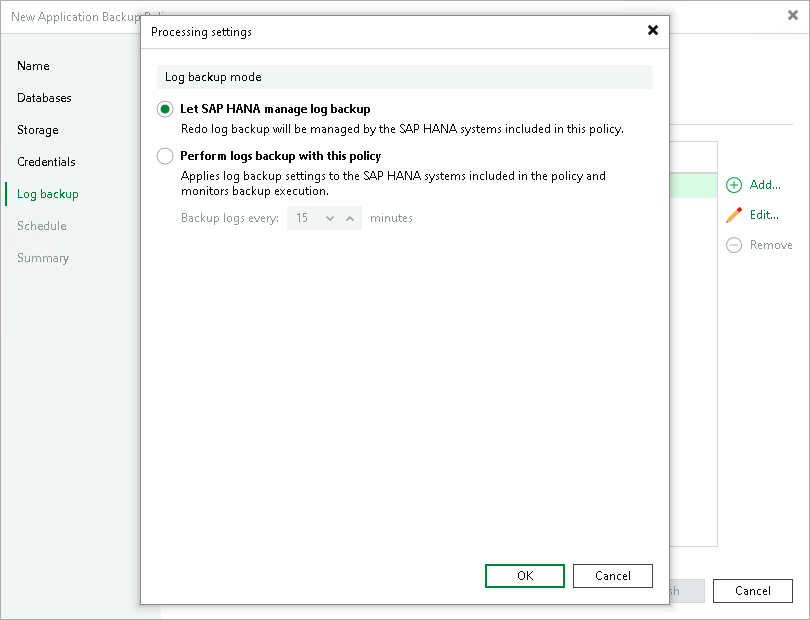Click the dropdown chevron beside 15

pos(328,217)
